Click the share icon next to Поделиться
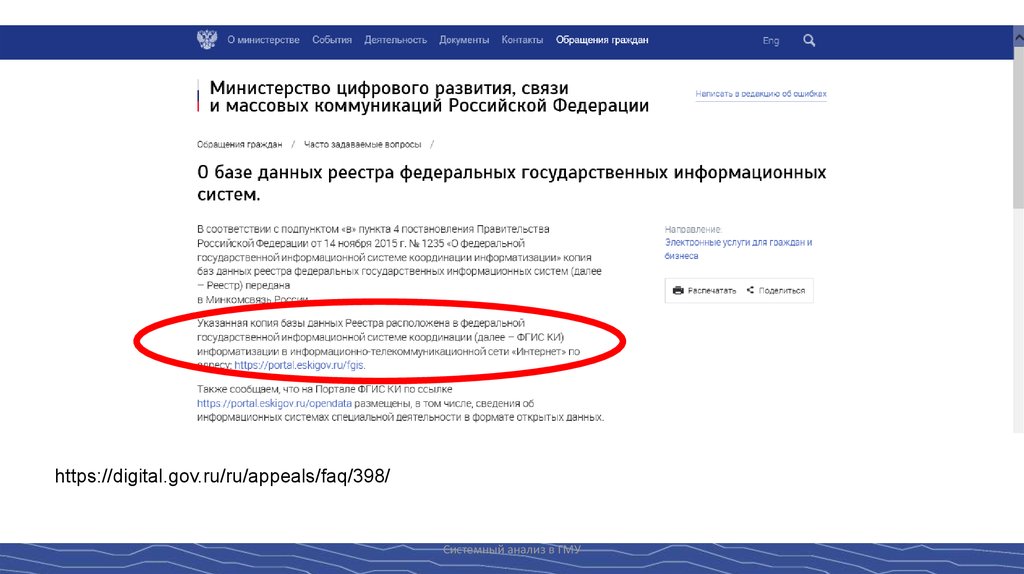This screenshot has width=1024, height=574. (750, 290)
